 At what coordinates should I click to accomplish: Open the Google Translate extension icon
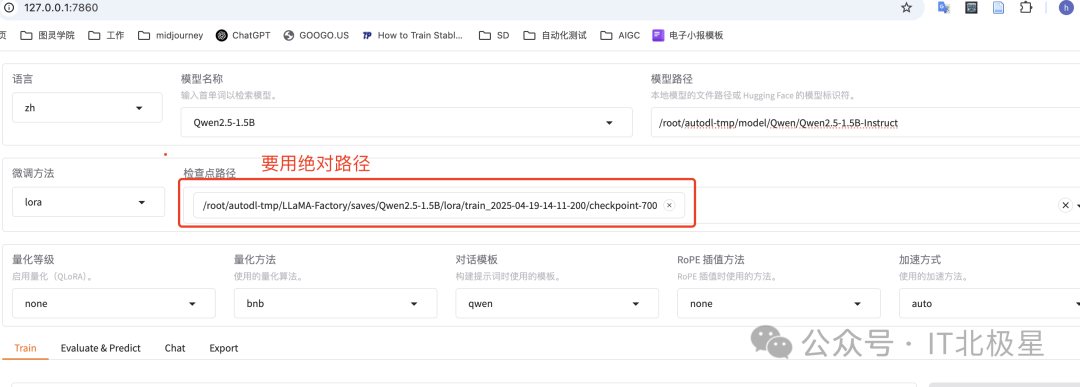[944, 8]
